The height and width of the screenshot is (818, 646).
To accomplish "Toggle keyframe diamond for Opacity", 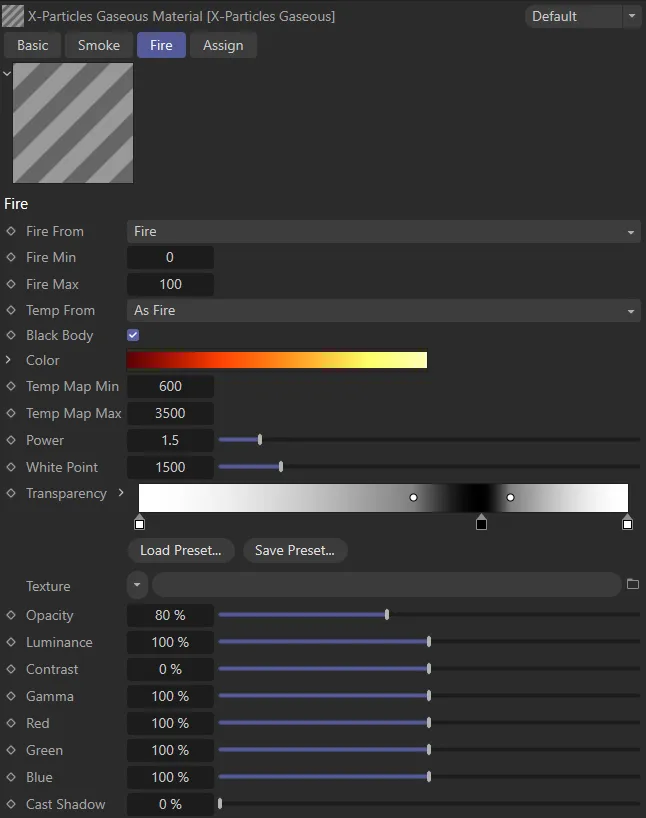I will 11,615.
